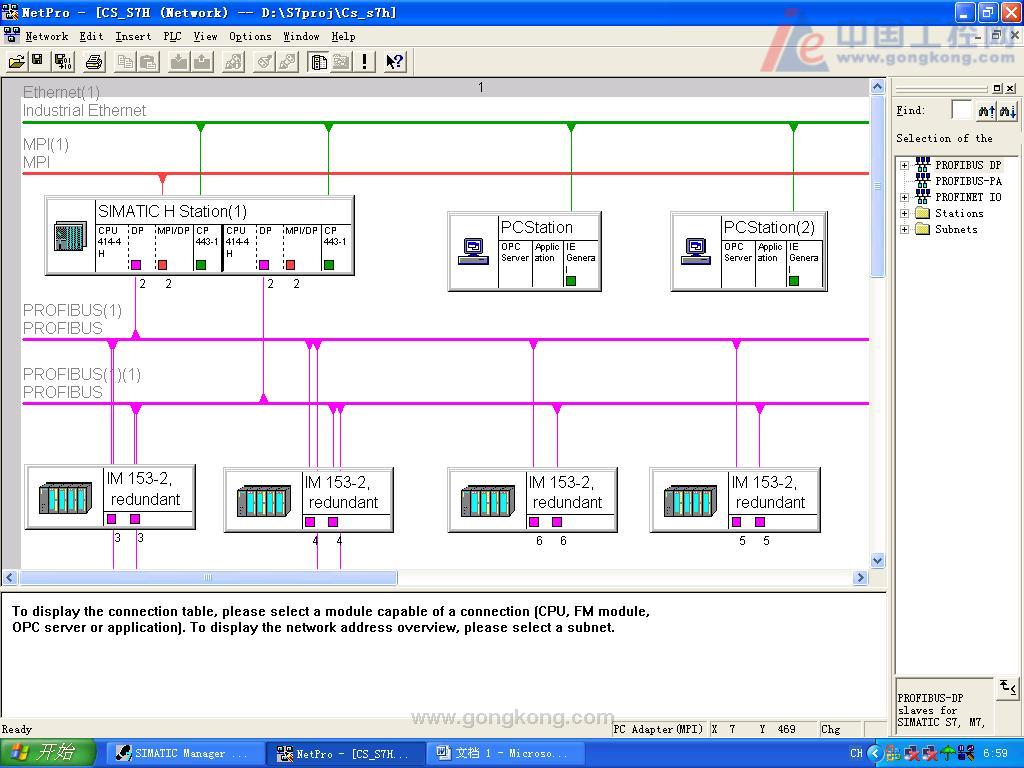Screen dimensions: 1024x768
Task: Activate the context Help pointer icon
Action: coord(394,61)
